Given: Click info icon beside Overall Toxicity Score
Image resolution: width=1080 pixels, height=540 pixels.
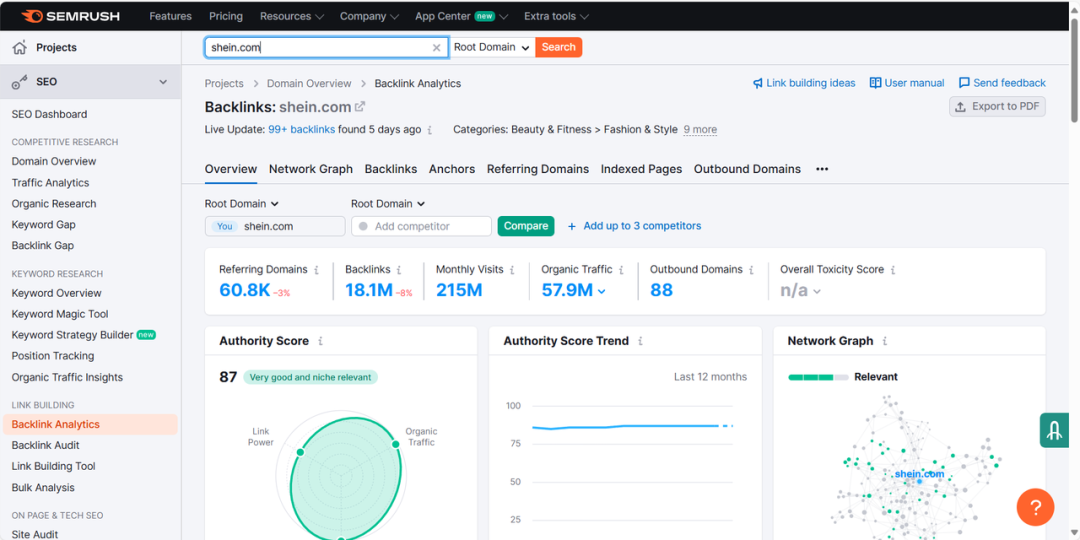Looking at the screenshot, I should 893,270.
